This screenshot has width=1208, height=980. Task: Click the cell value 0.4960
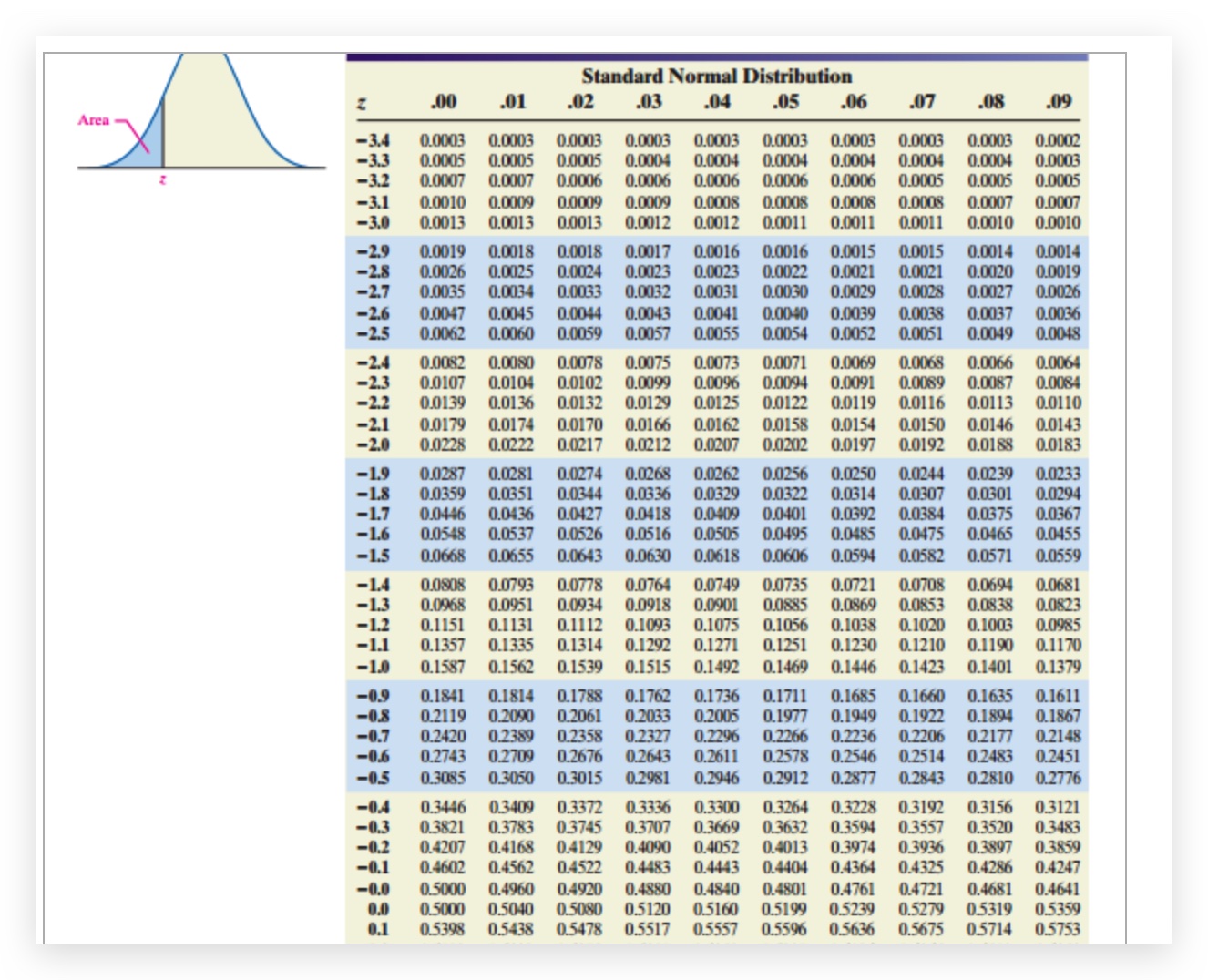pos(512,889)
